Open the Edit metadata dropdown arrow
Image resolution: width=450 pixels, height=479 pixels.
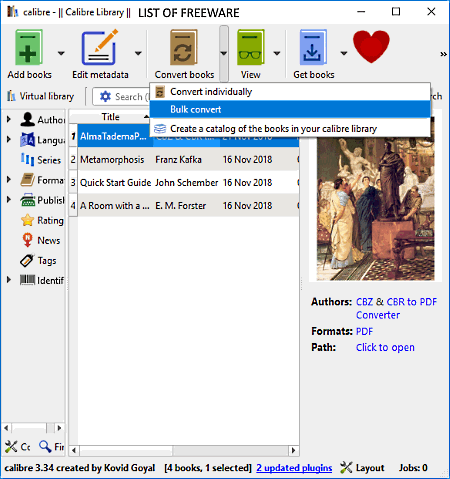tap(138, 53)
